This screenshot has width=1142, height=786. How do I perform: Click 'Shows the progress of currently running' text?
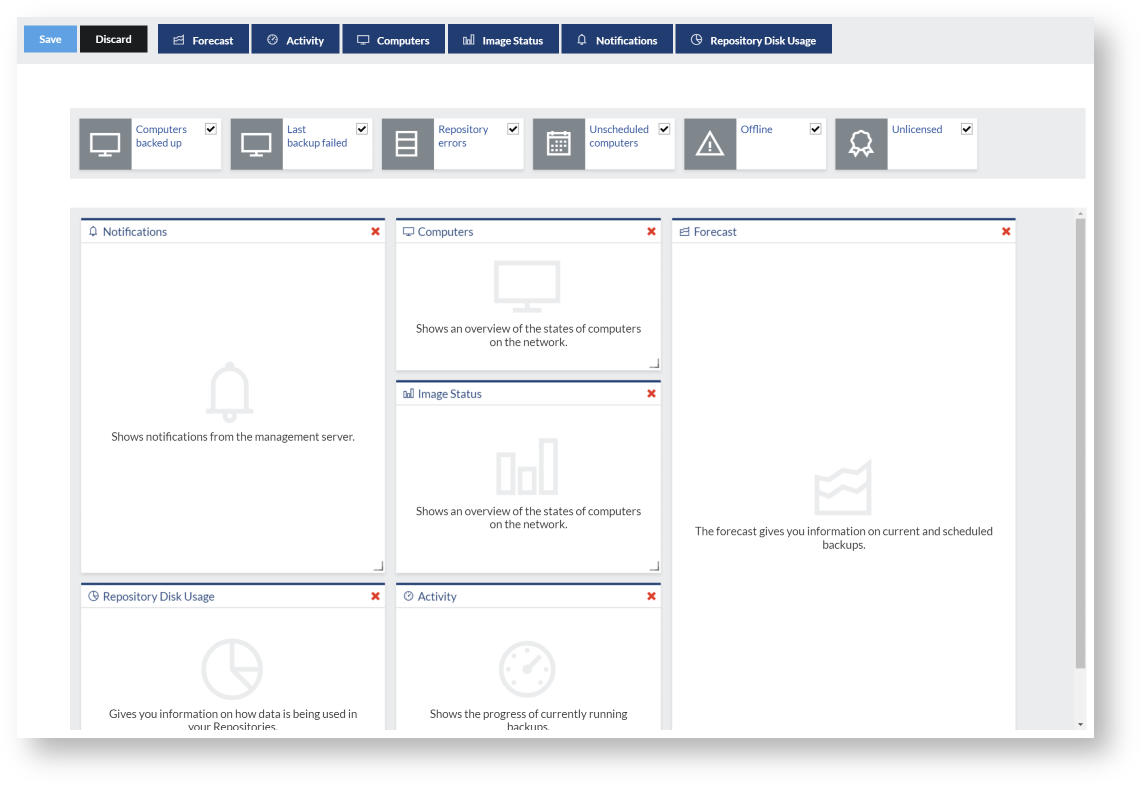point(528,714)
